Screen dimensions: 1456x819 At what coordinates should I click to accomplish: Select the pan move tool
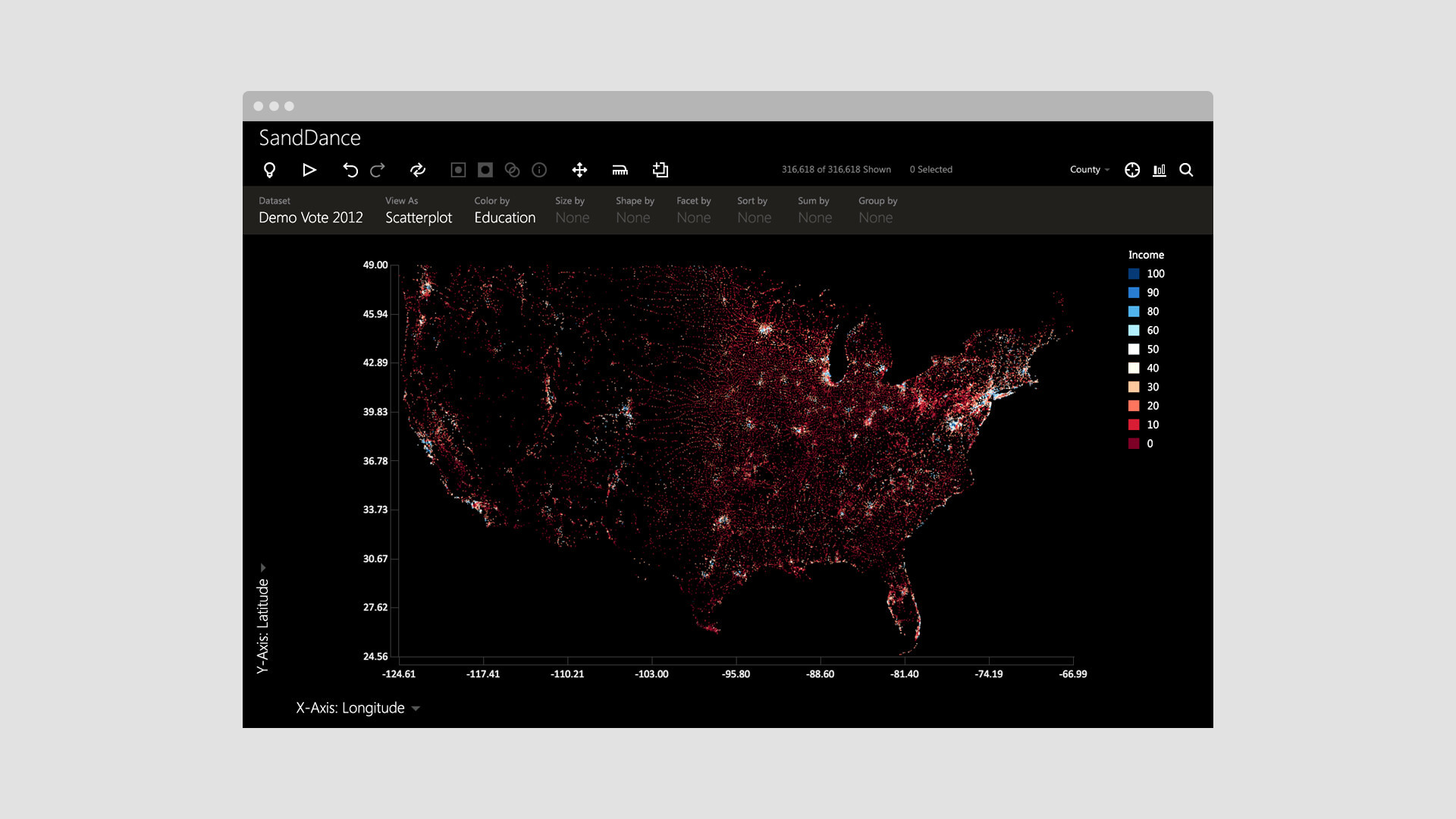click(579, 170)
